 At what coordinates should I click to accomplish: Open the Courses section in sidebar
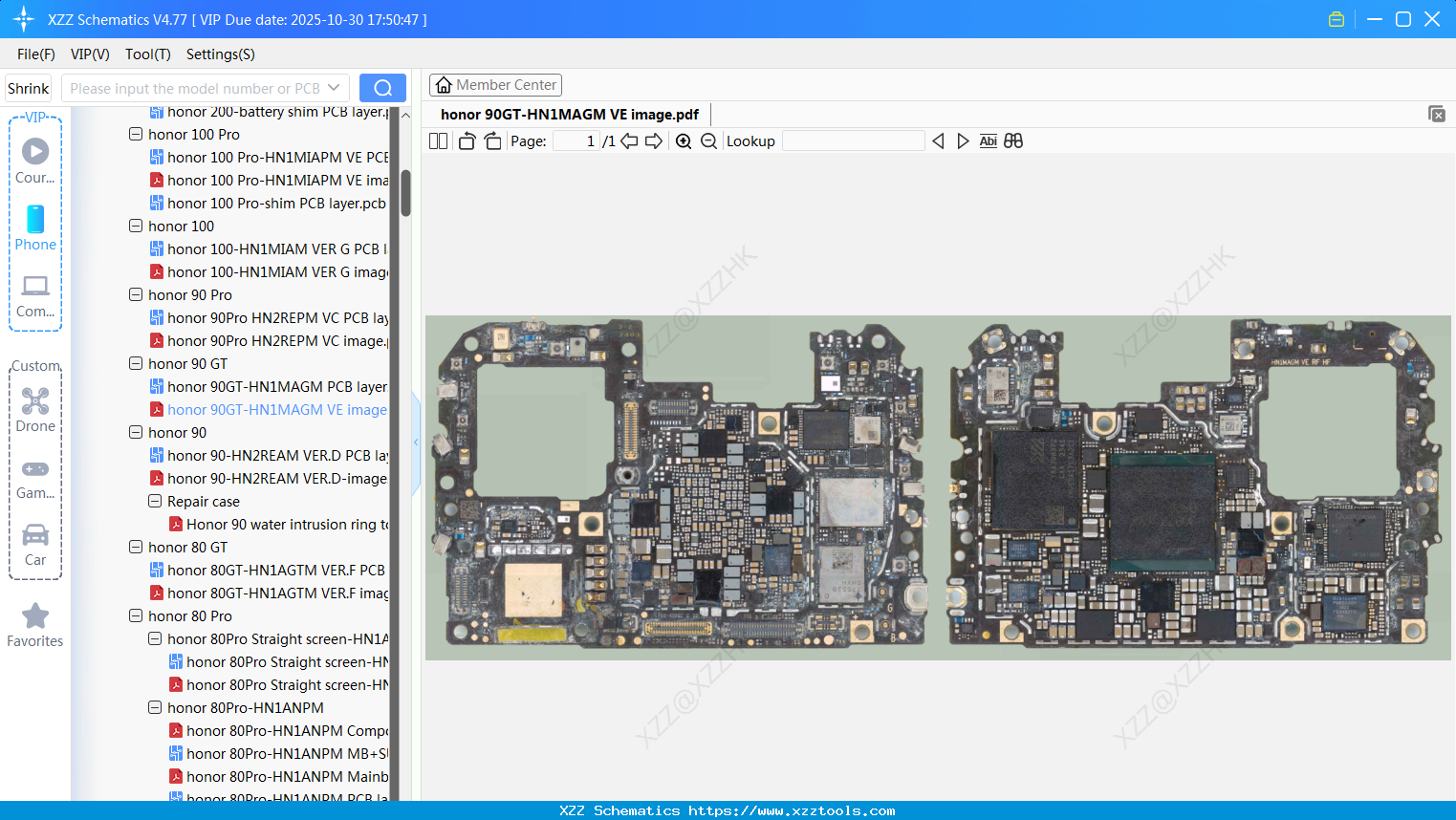(35, 162)
